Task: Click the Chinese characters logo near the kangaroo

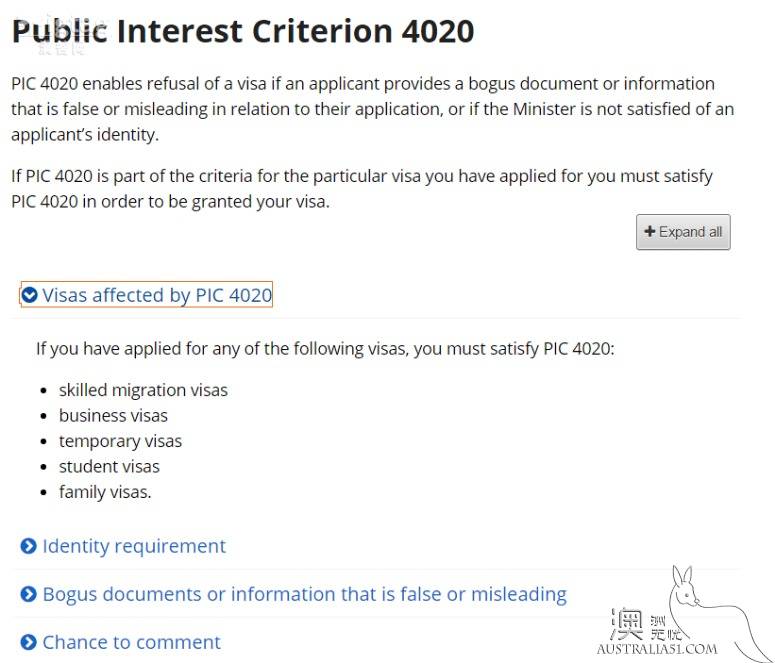Action: click(x=646, y=624)
